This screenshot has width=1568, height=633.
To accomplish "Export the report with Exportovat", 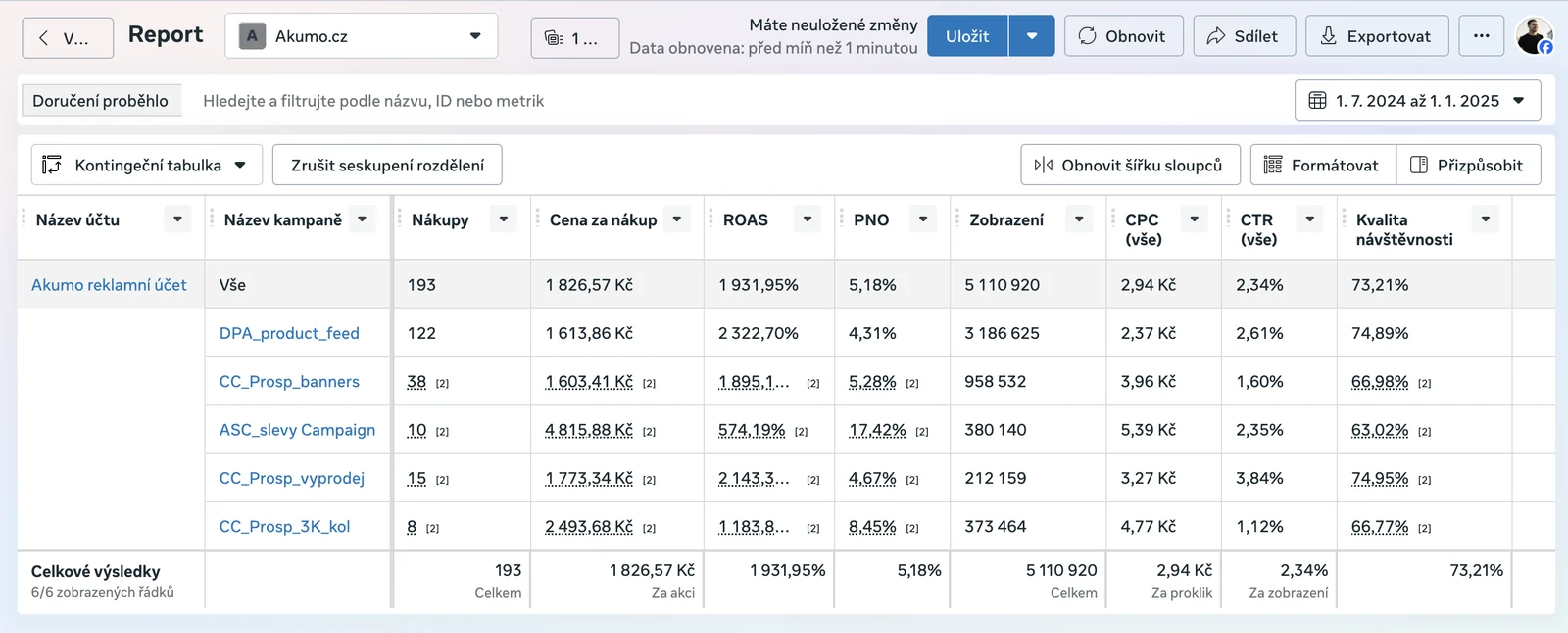I will [x=1377, y=36].
